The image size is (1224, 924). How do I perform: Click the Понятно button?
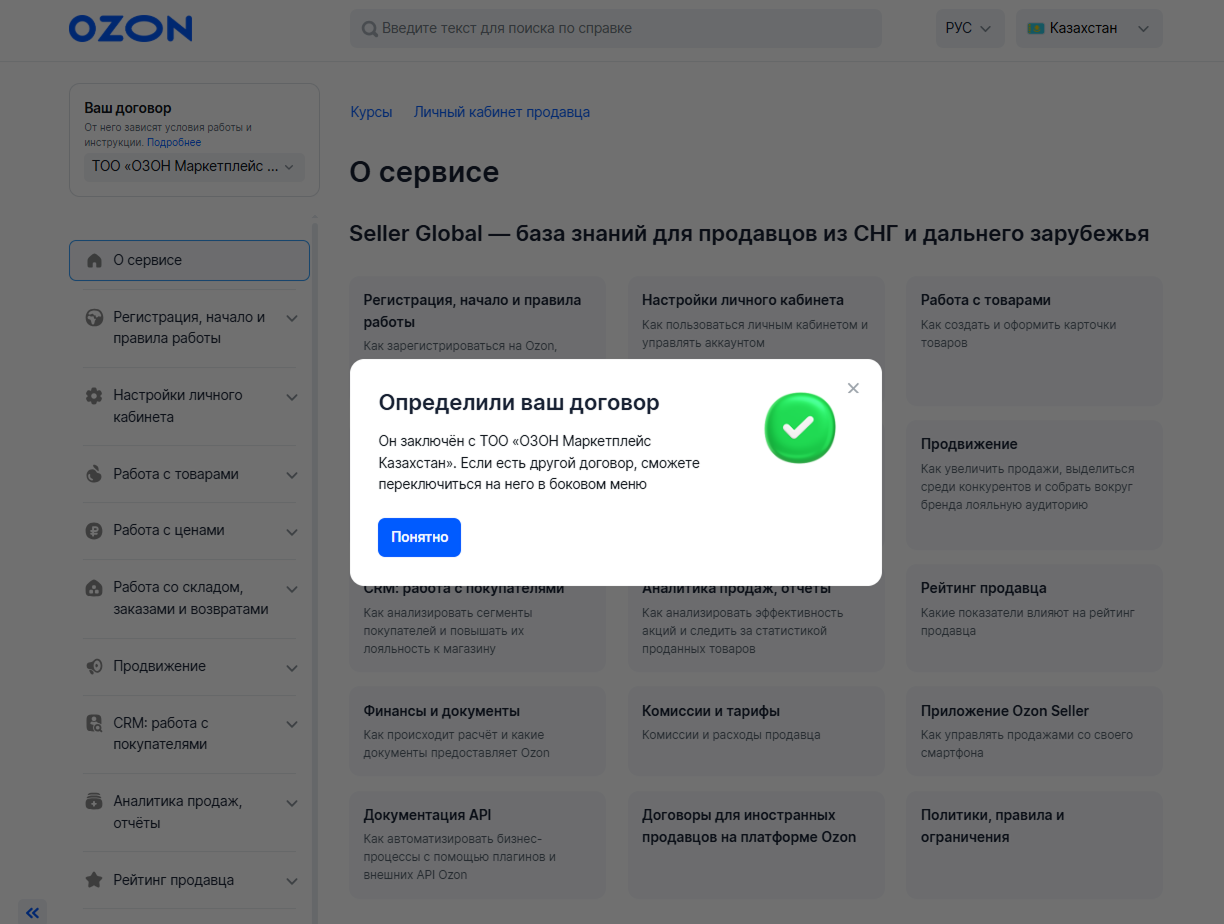coord(419,537)
